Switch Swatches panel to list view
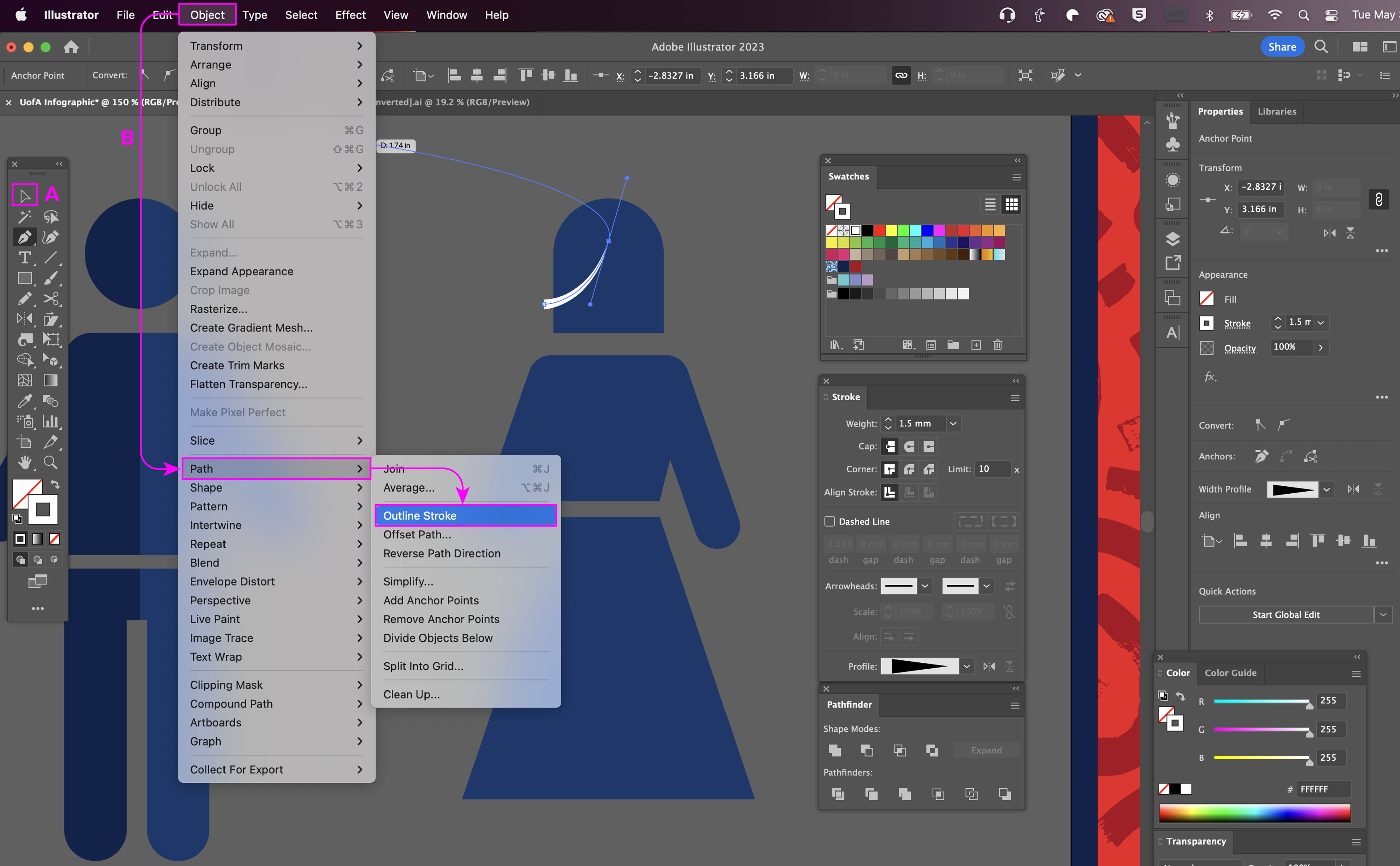The image size is (1400, 866). [x=990, y=204]
